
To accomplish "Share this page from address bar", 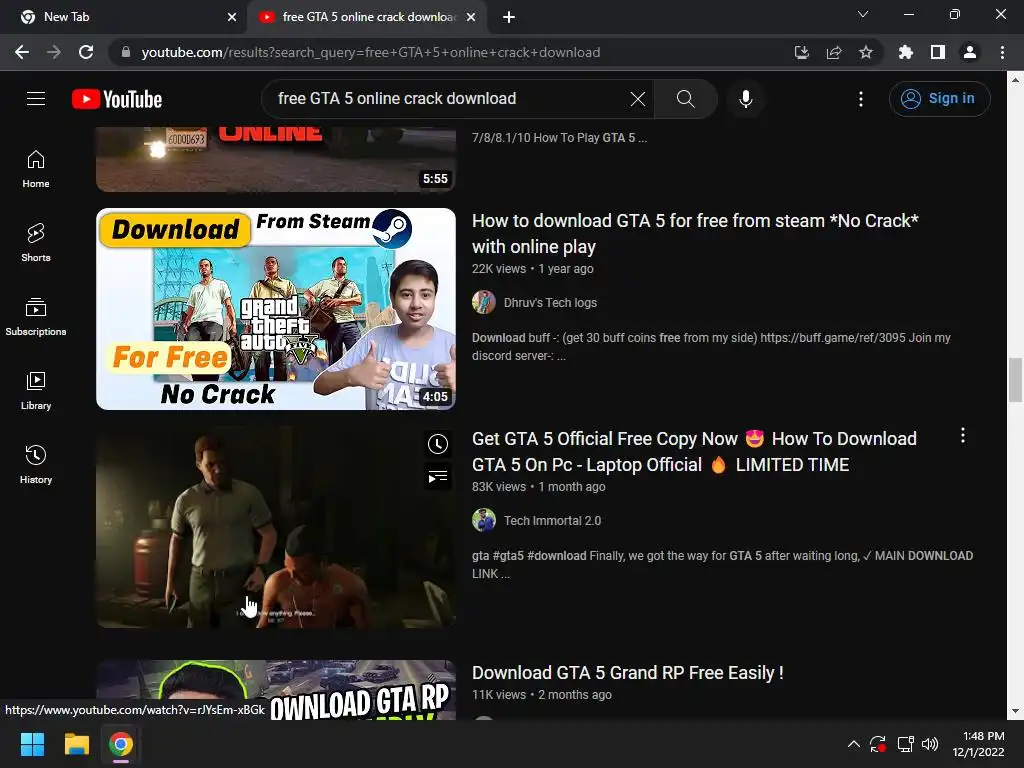I will [x=834, y=52].
